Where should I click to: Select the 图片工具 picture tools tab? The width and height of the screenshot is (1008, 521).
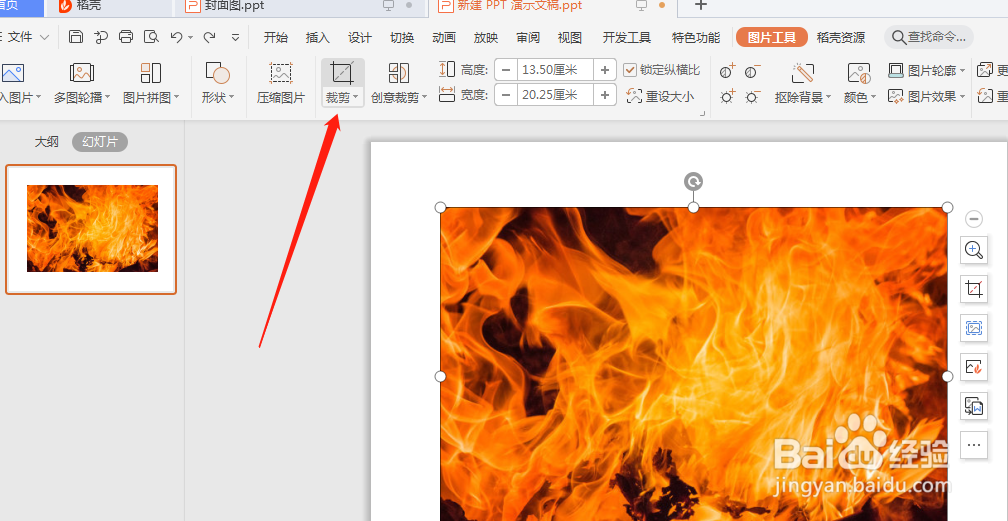tap(772, 37)
